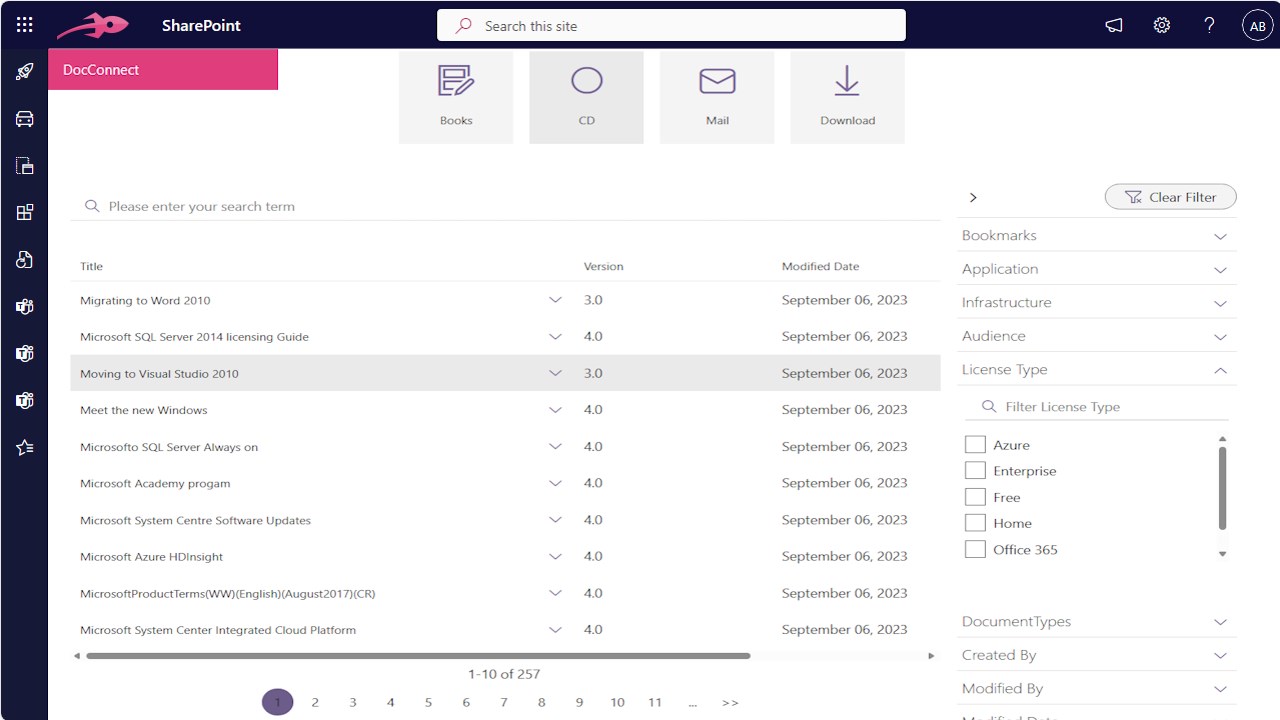This screenshot has width=1280, height=720.
Task: Open the third Teams icon in sidebar
Action: pyautogui.click(x=24, y=400)
